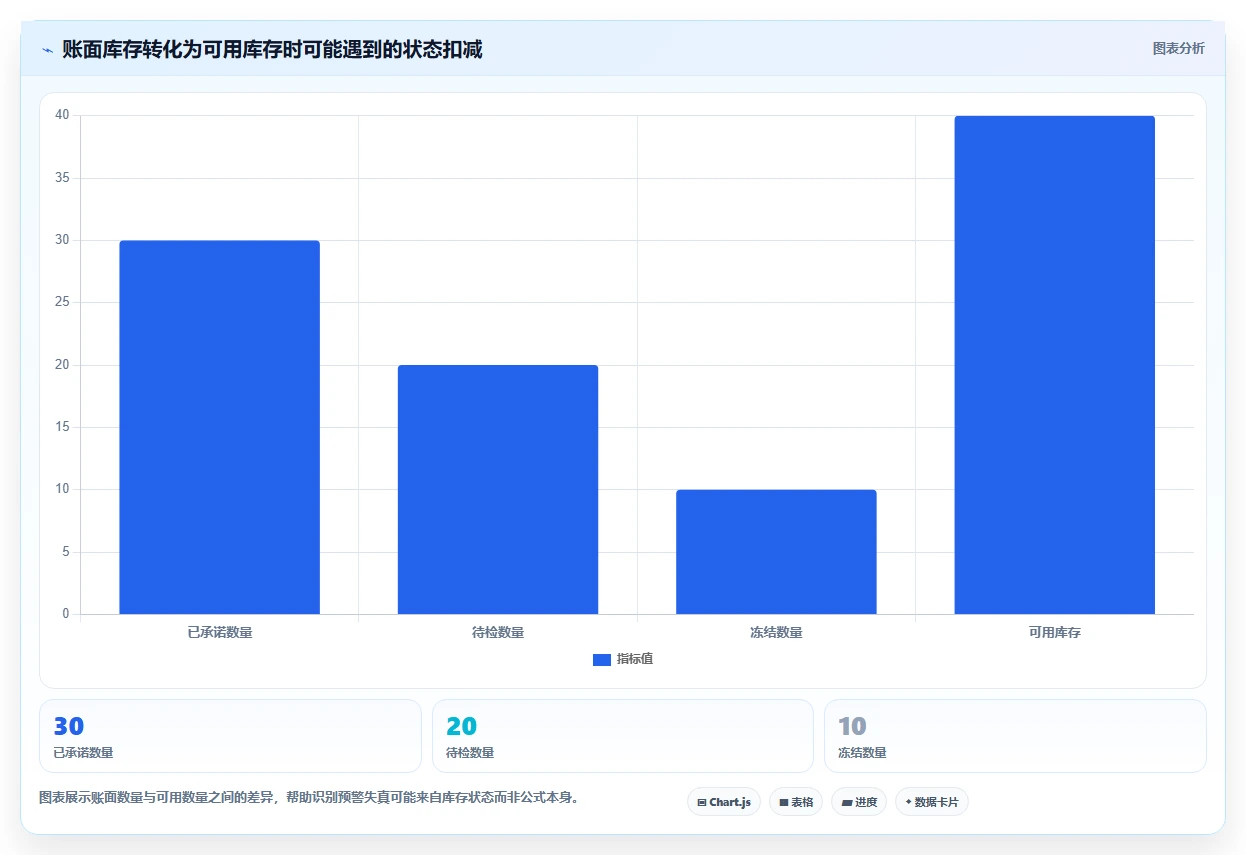1246x855 pixels.
Task: Select the 待检数量 bar in chart
Action: point(498,490)
